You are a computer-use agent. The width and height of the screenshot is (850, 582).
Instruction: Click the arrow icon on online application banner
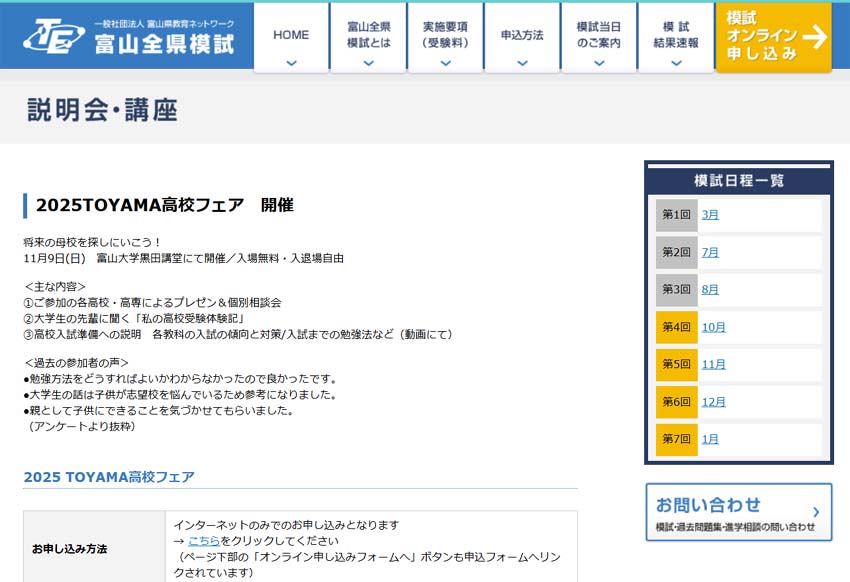[x=815, y=37]
